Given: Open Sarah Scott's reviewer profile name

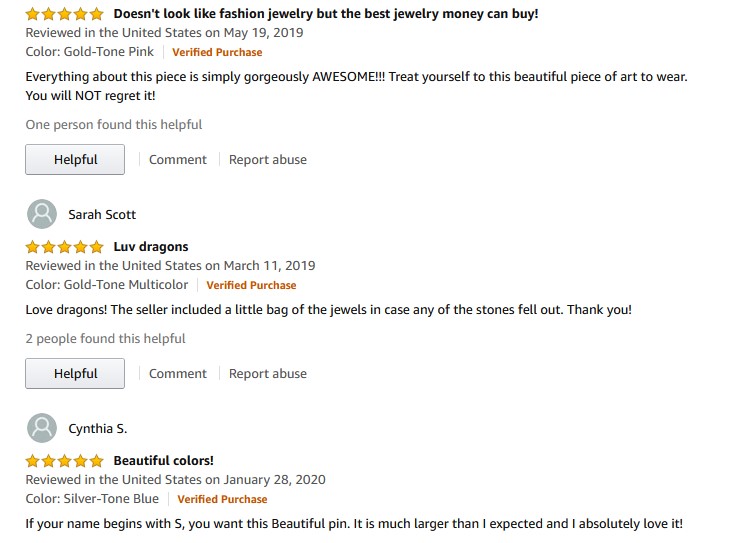Looking at the screenshot, I should (x=102, y=215).
